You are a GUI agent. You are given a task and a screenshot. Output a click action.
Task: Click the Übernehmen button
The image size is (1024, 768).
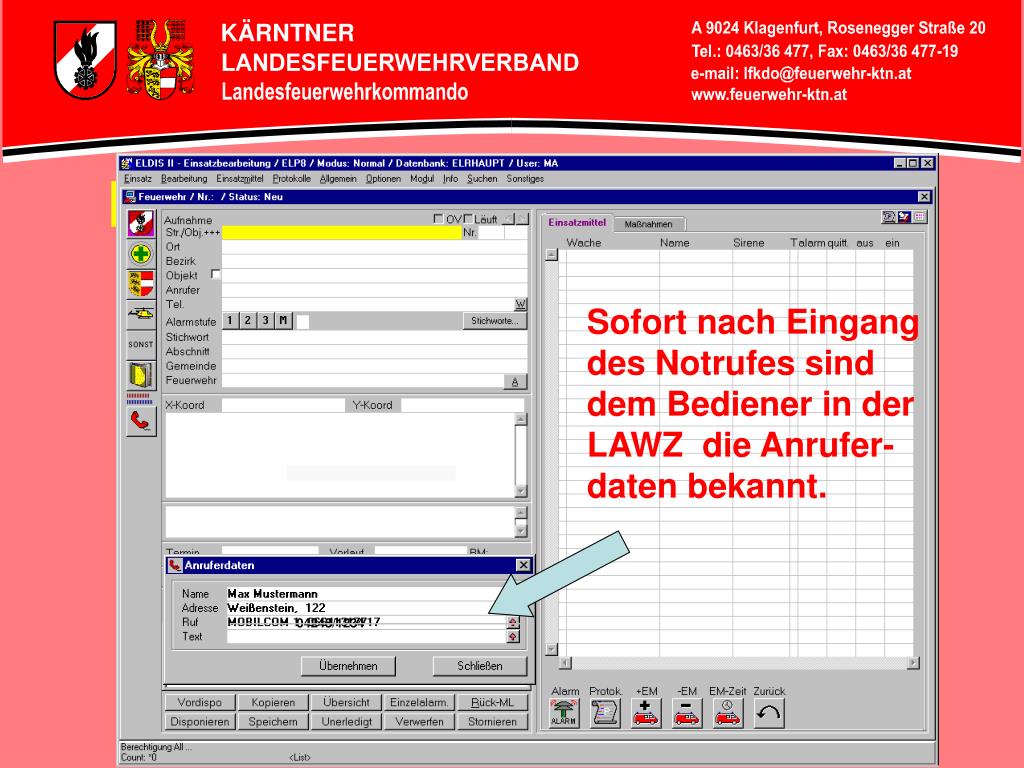[x=348, y=666]
